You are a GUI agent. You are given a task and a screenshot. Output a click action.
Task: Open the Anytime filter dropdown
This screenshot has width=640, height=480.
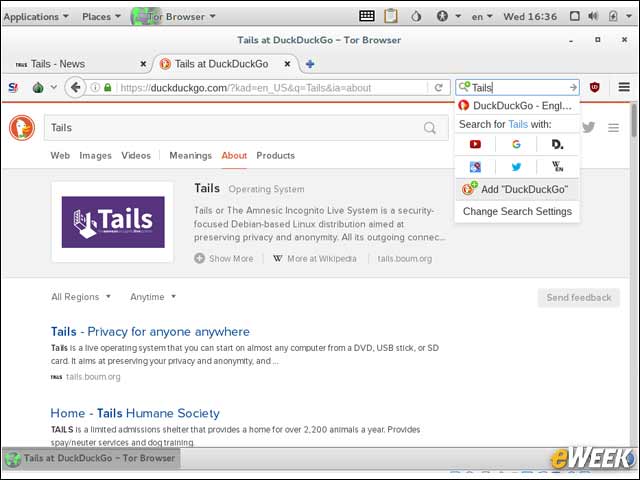pyautogui.click(x=153, y=297)
